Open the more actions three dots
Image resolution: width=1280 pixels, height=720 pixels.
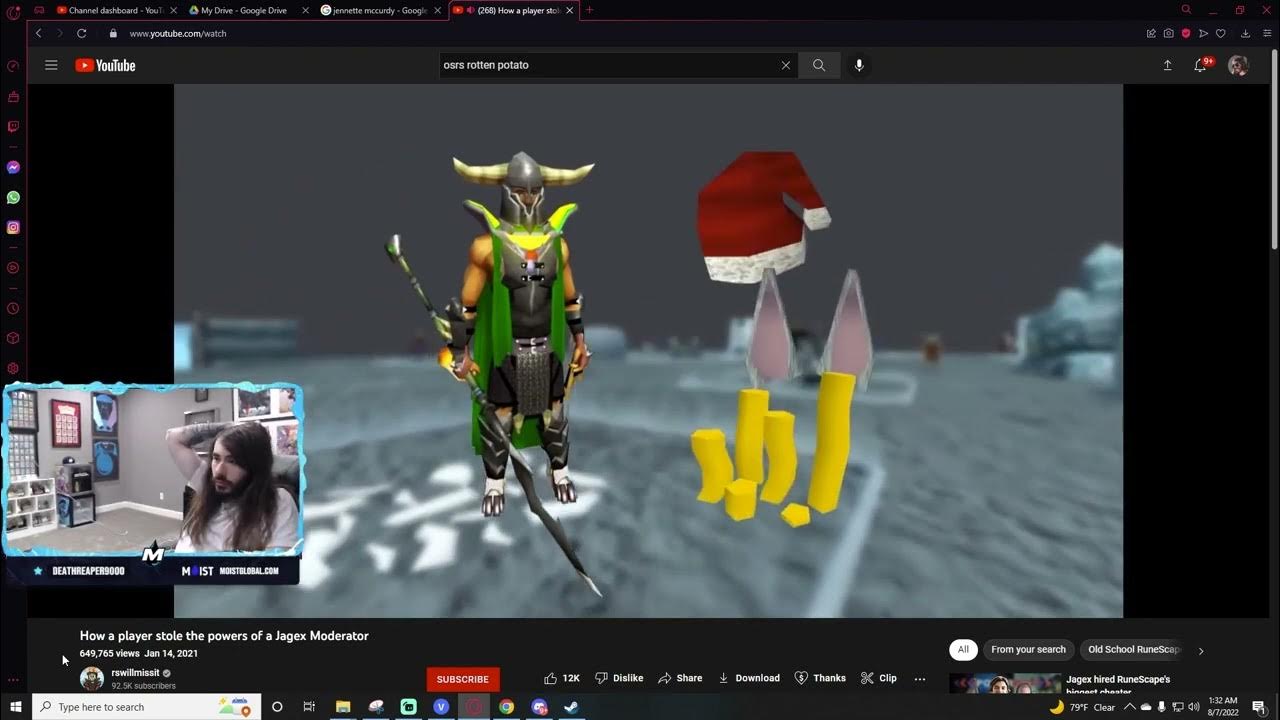click(x=920, y=678)
